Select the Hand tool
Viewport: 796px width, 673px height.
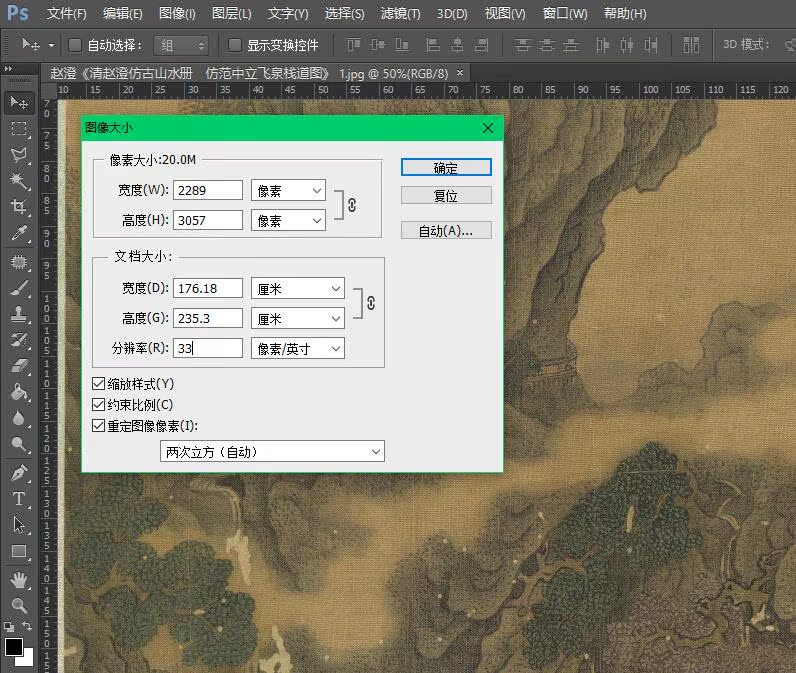pyautogui.click(x=19, y=580)
